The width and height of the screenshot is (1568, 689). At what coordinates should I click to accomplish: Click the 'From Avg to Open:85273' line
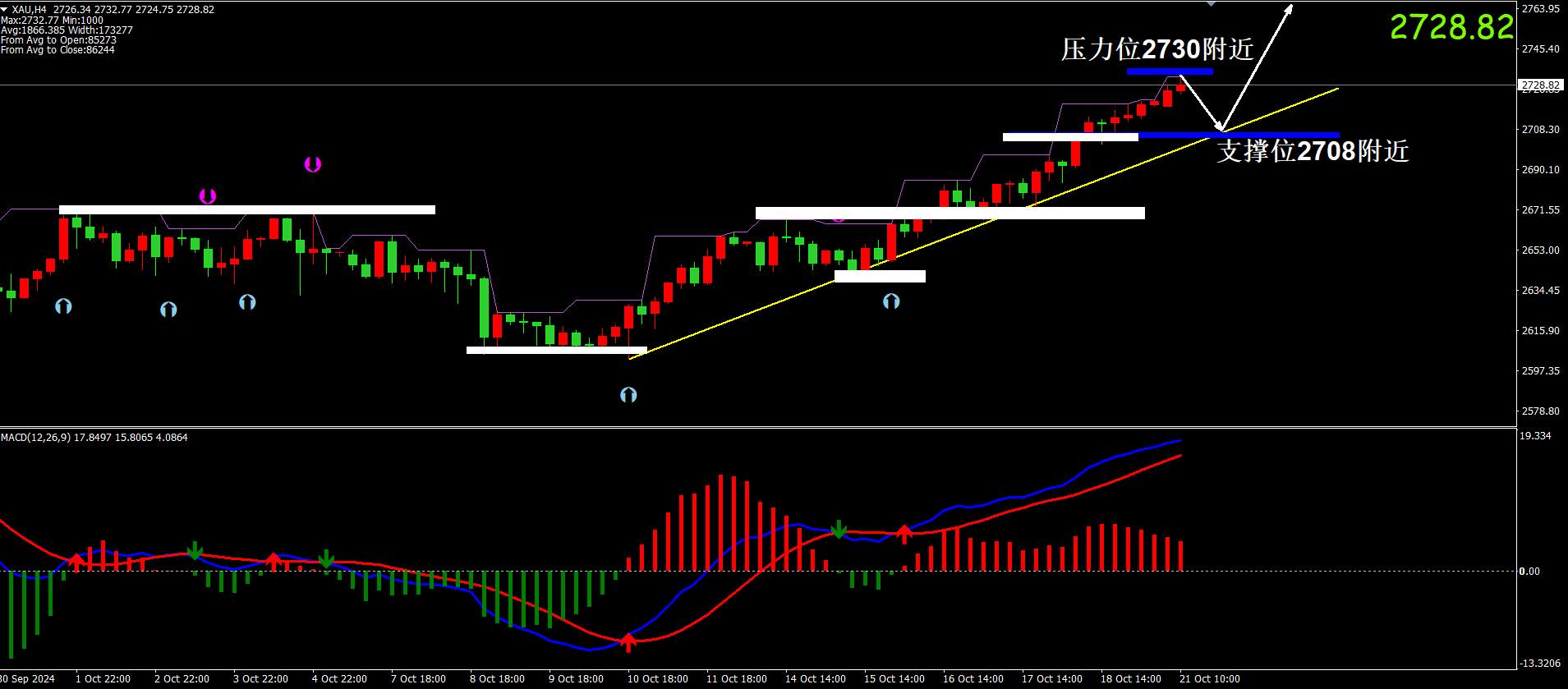(58, 40)
